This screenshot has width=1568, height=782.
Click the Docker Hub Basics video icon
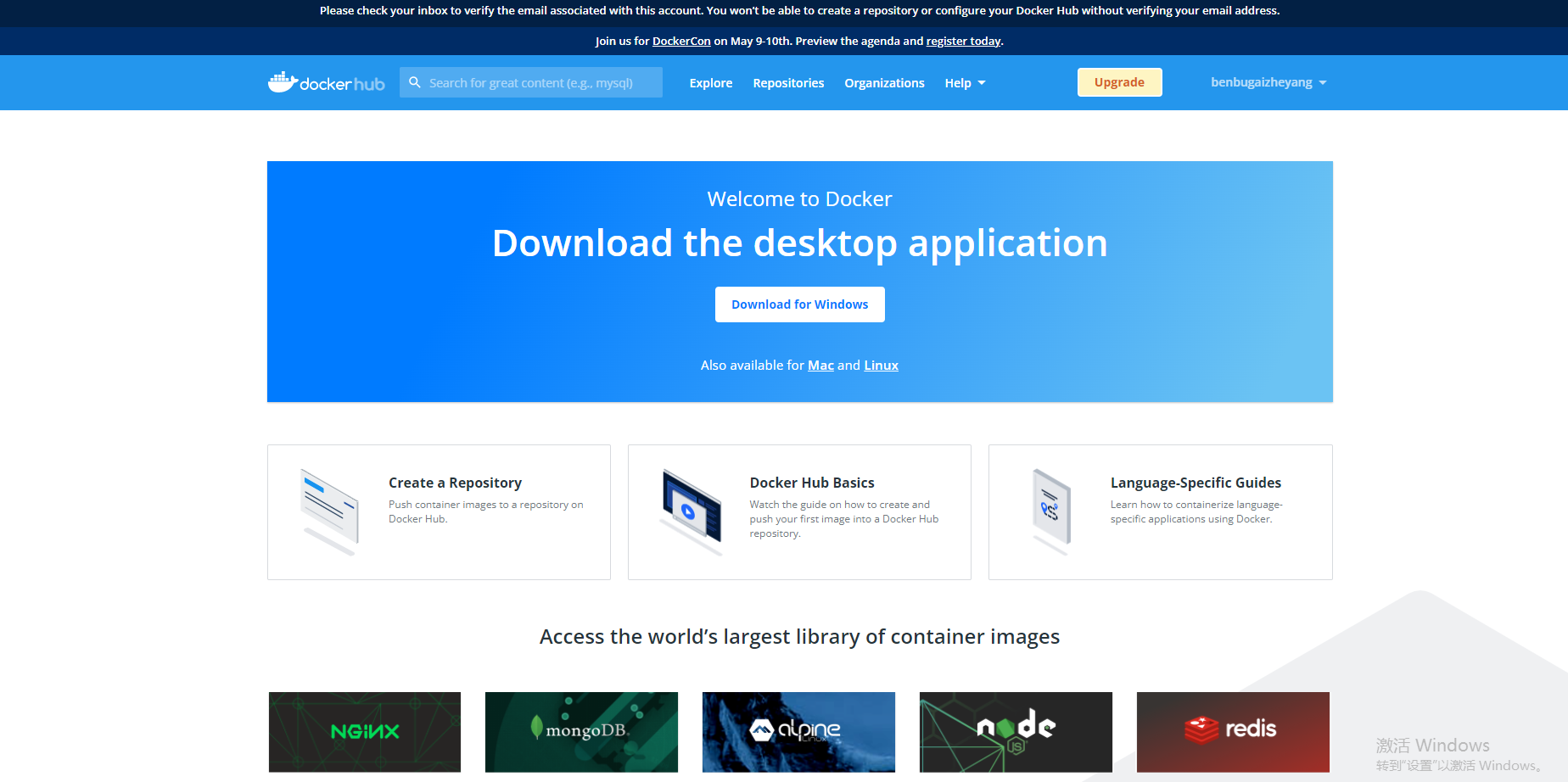point(692,511)
